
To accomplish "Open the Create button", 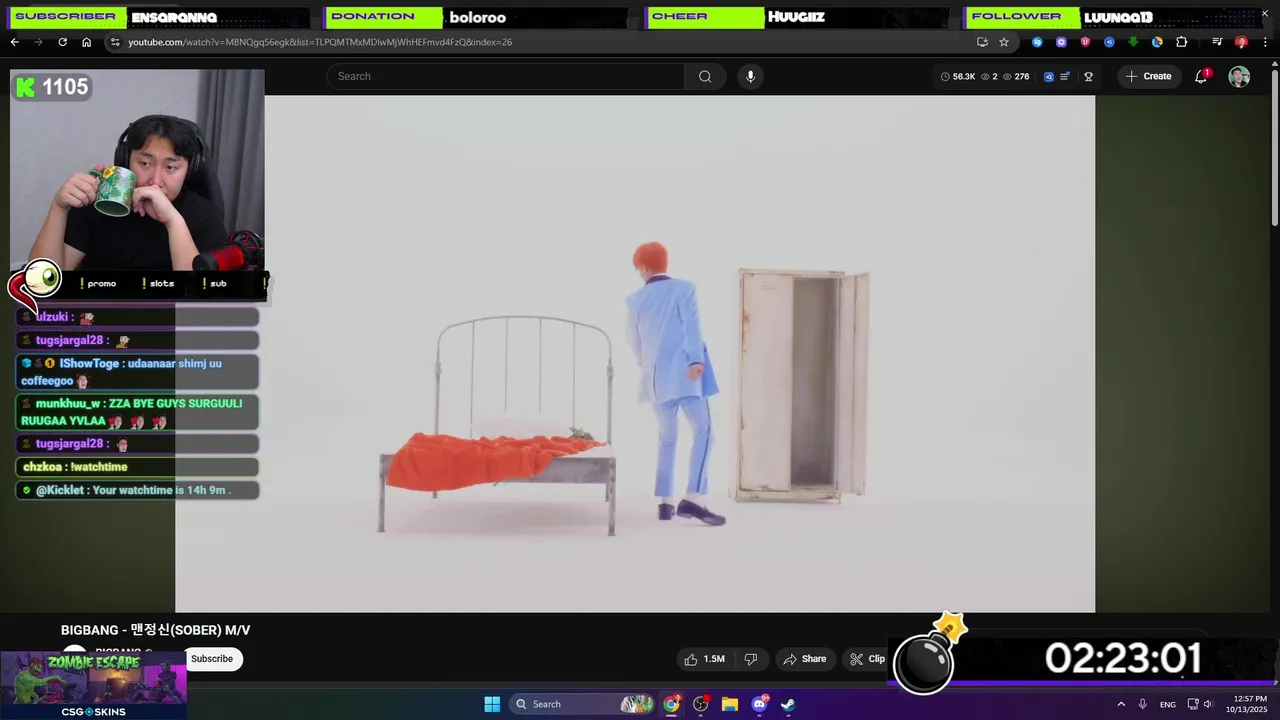I will 1149,76.
